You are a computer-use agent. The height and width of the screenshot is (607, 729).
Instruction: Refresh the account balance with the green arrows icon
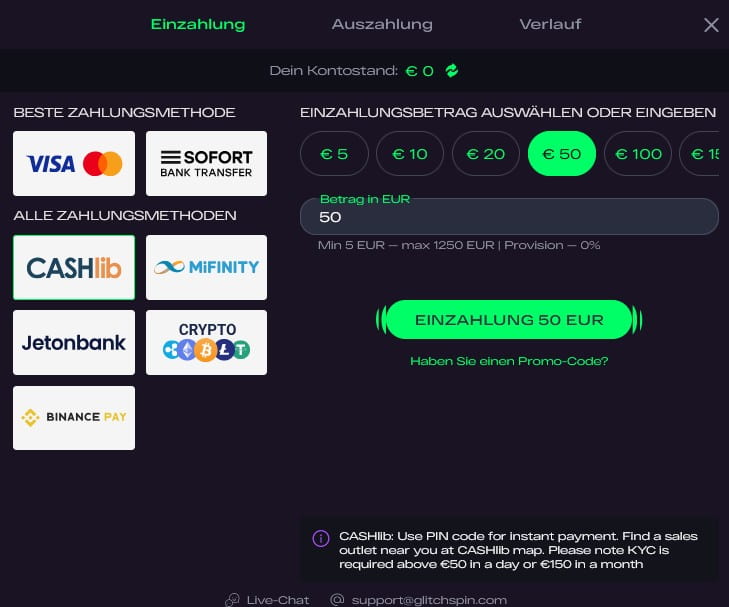pos(452,71)
